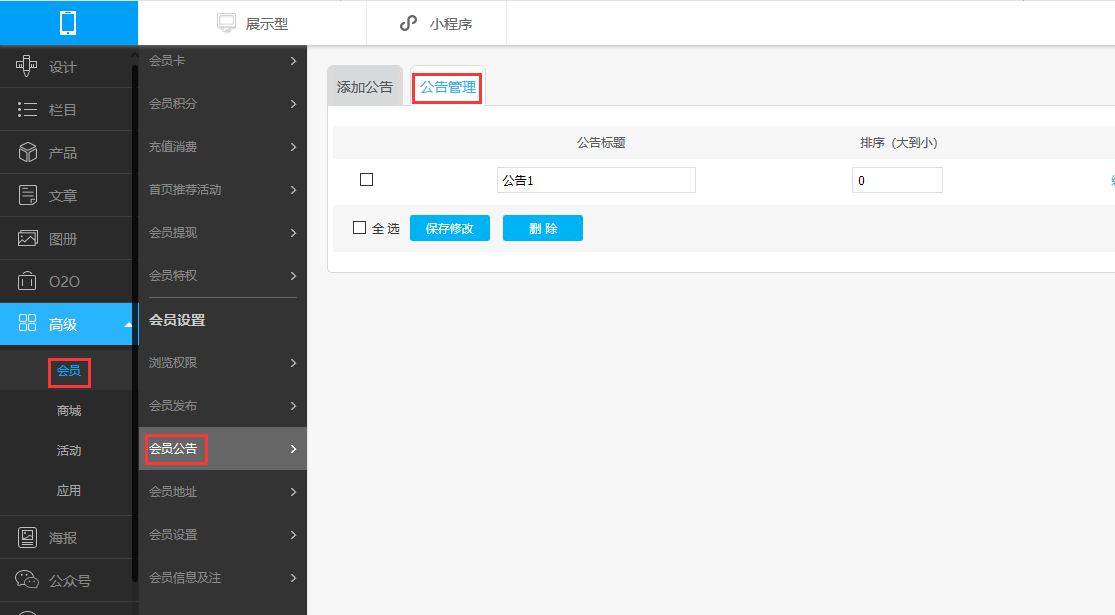Click the 设计 sidebar label
This screenshot has width=1115, height=615.
[x=63, y=67]
